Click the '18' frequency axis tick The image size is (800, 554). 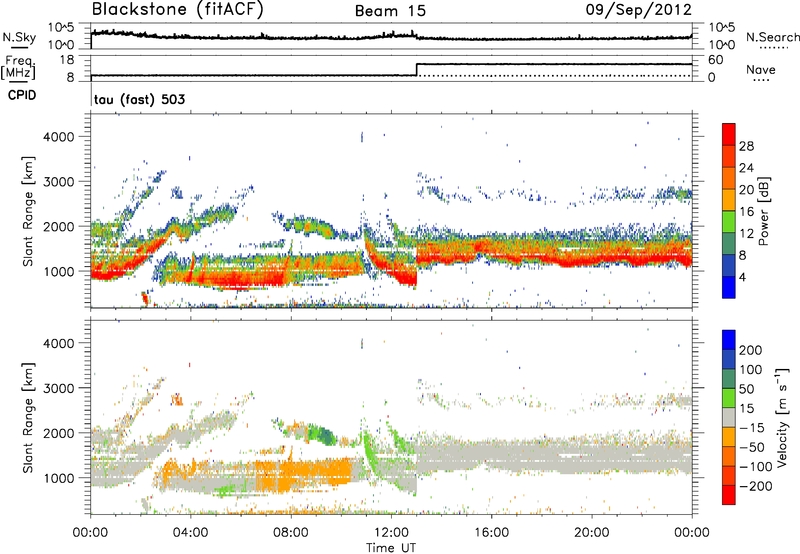pos(67,60)
